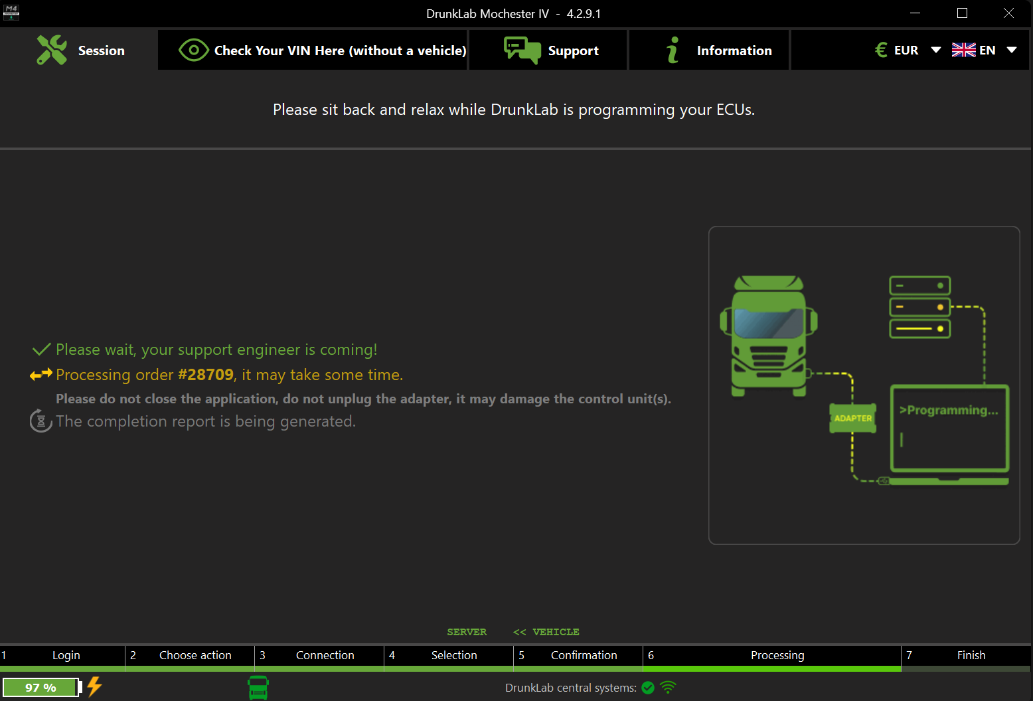Click the completion report pending clock indicator
Image resolution: width=1033 pixels, height=701 pixels.
[39, 421]
